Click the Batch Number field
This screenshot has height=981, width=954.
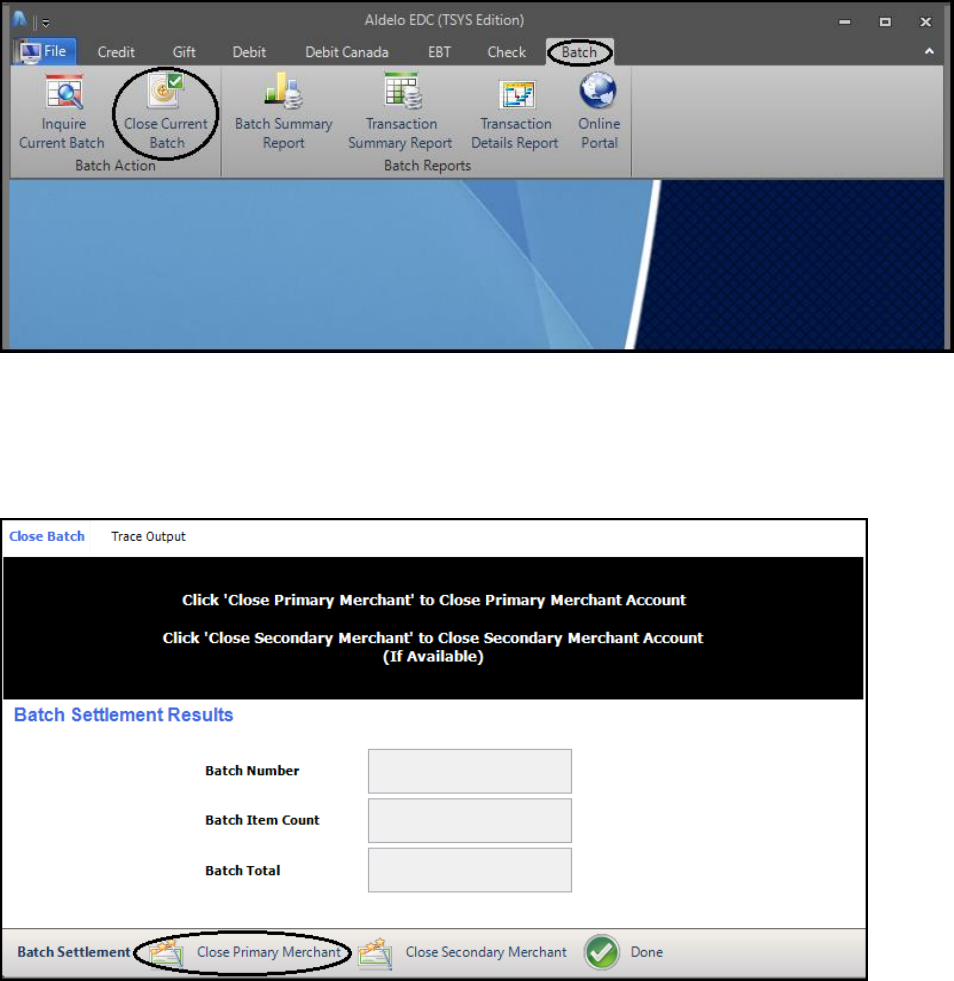click(x=470, y=771)
